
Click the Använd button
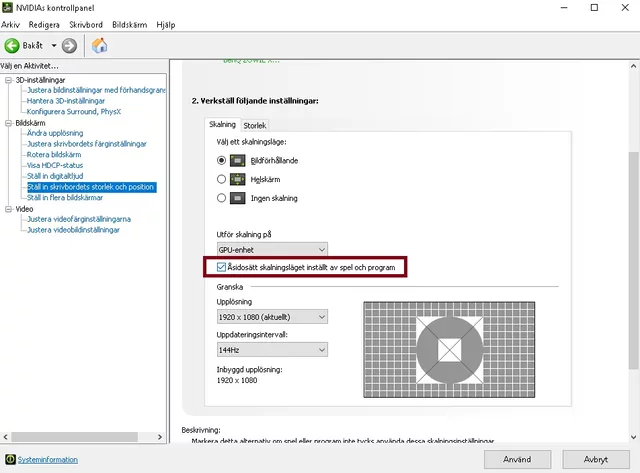pyautogui.click(x=516, y=459)
